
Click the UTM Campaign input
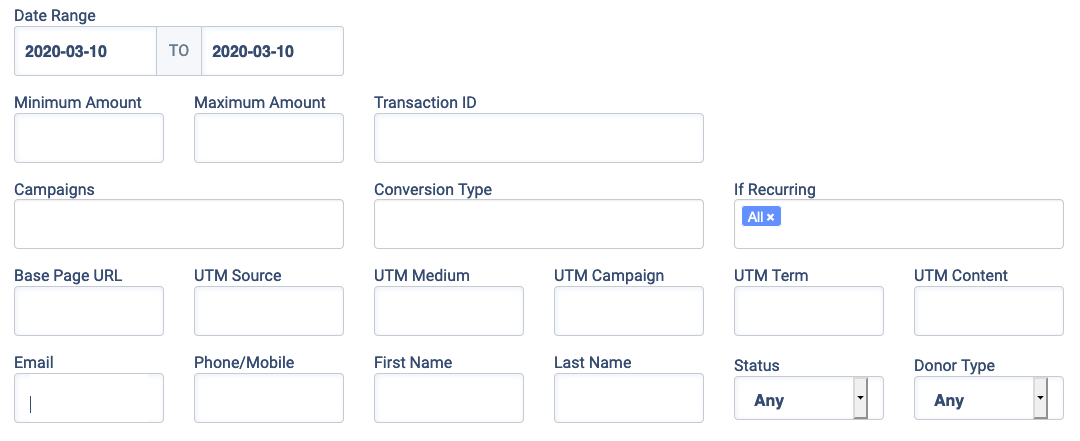(x=629, y=311)
